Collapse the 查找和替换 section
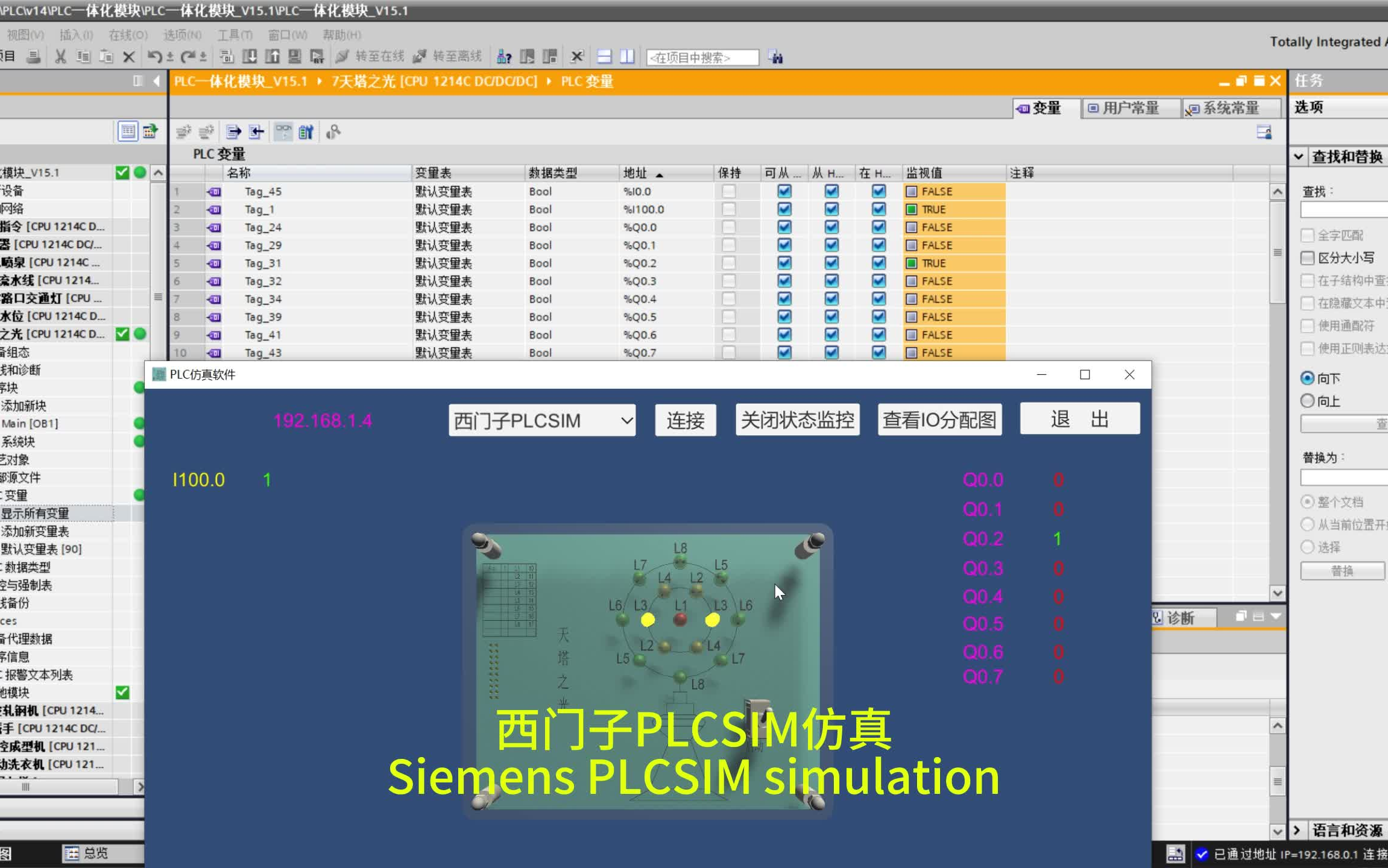Viewport: 1388px width, 868px height. point(1298,156)
